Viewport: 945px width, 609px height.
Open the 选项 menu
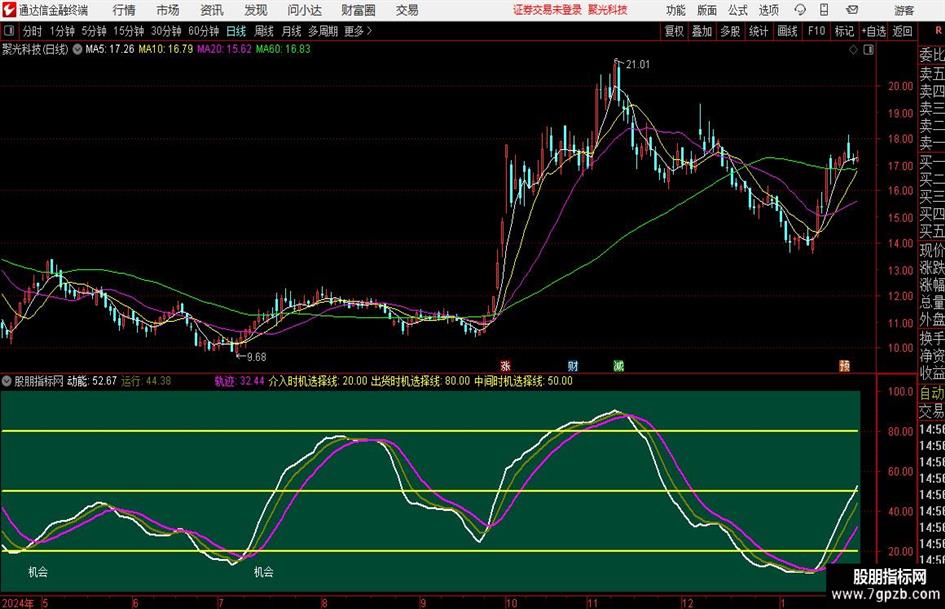click(x=768, y=10)
